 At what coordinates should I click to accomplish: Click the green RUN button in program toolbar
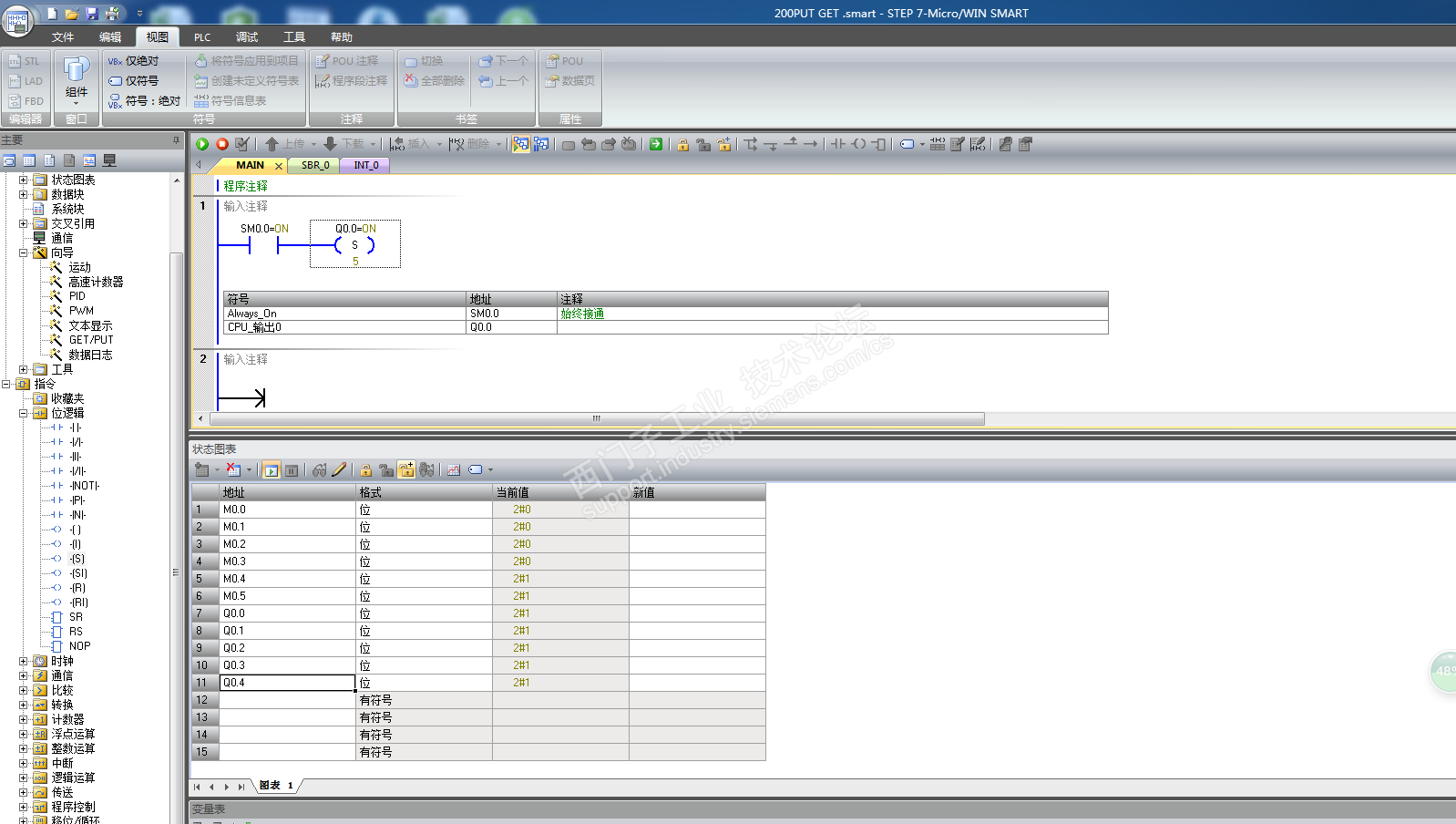pos(202,144)
